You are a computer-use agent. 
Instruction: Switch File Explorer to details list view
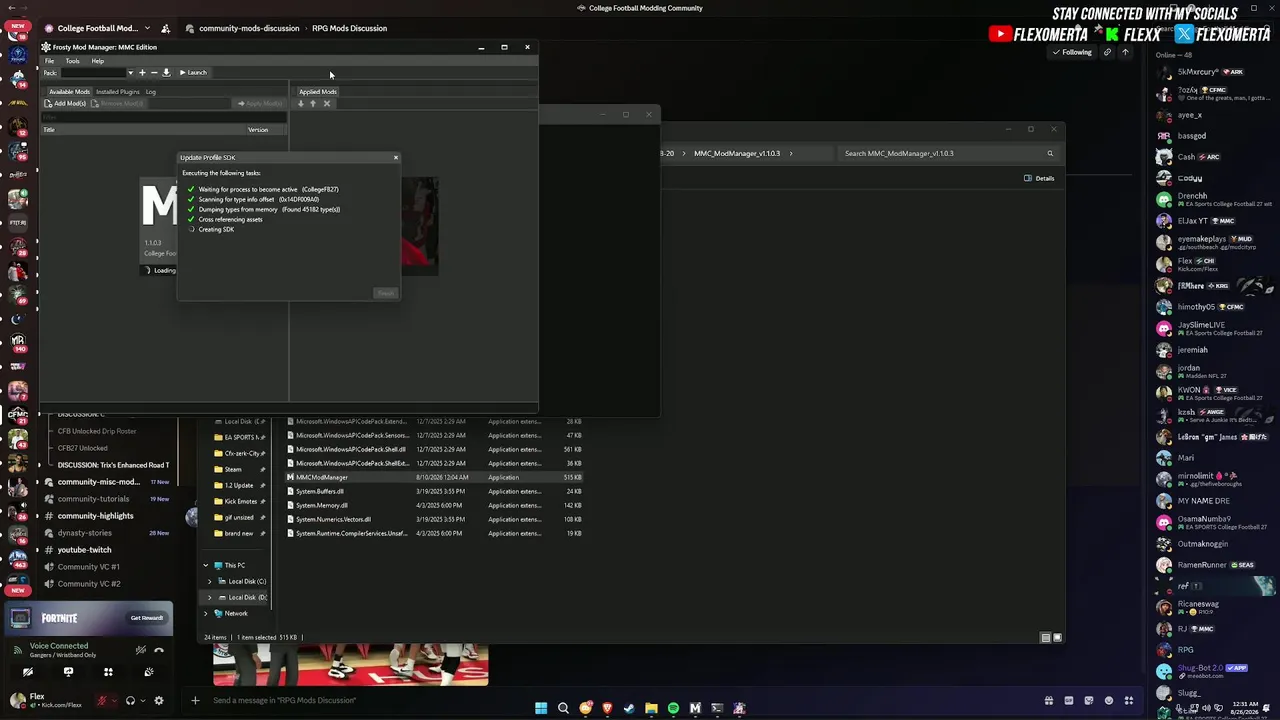[x=1045, y=637]
